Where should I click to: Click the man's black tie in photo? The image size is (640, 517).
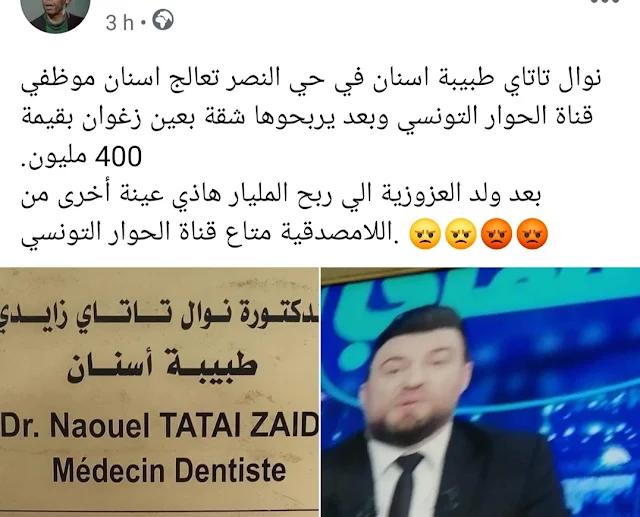point(404,484)
